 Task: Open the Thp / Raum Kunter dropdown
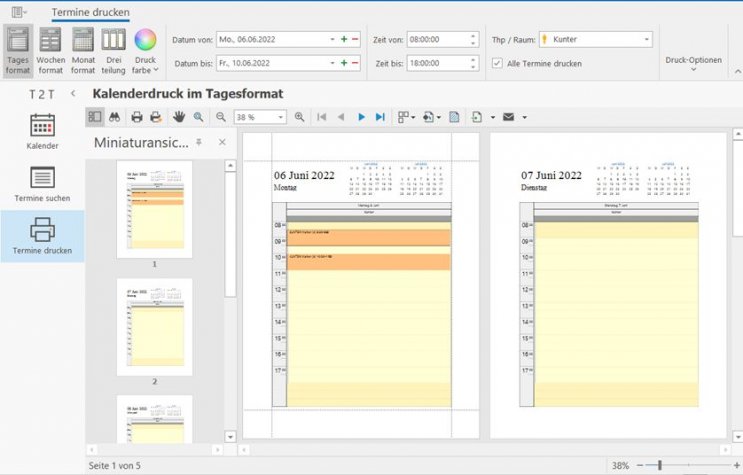point(647,39)
